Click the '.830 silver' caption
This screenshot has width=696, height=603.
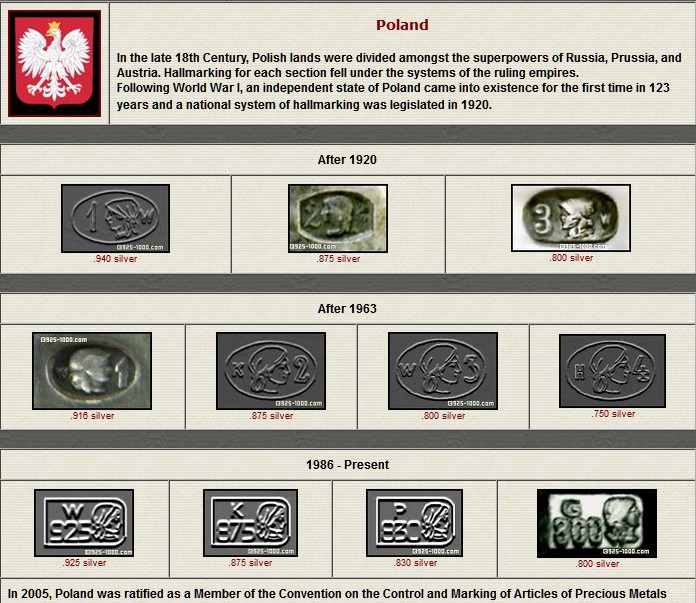point(415,563)
